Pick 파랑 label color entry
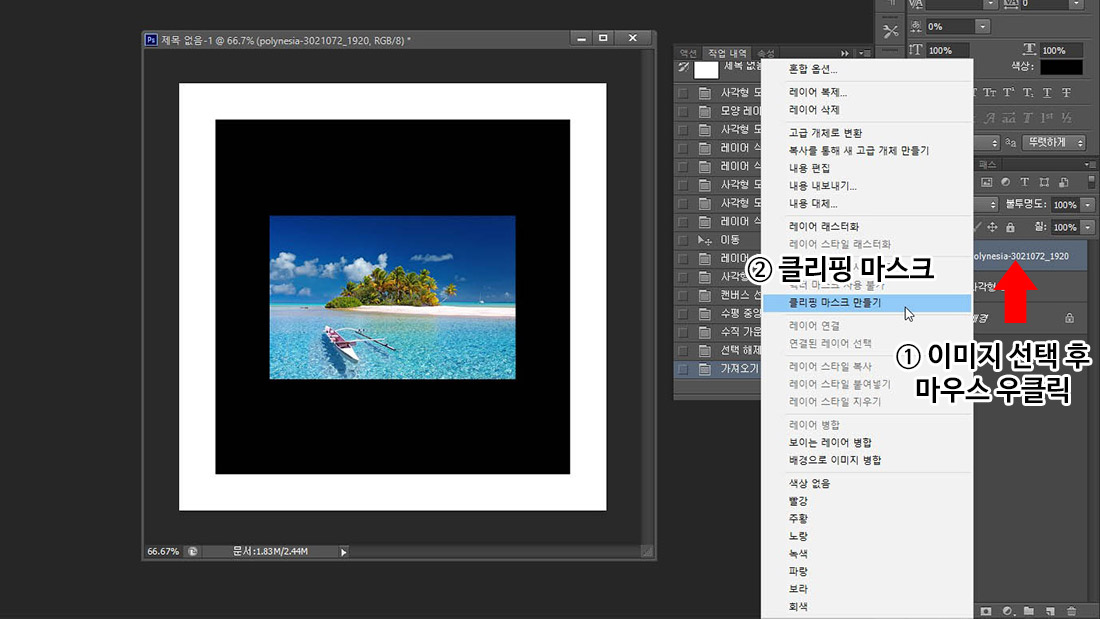Image resolution: width=1100 pixels, height=619 pixels. (x=866, y=571)
